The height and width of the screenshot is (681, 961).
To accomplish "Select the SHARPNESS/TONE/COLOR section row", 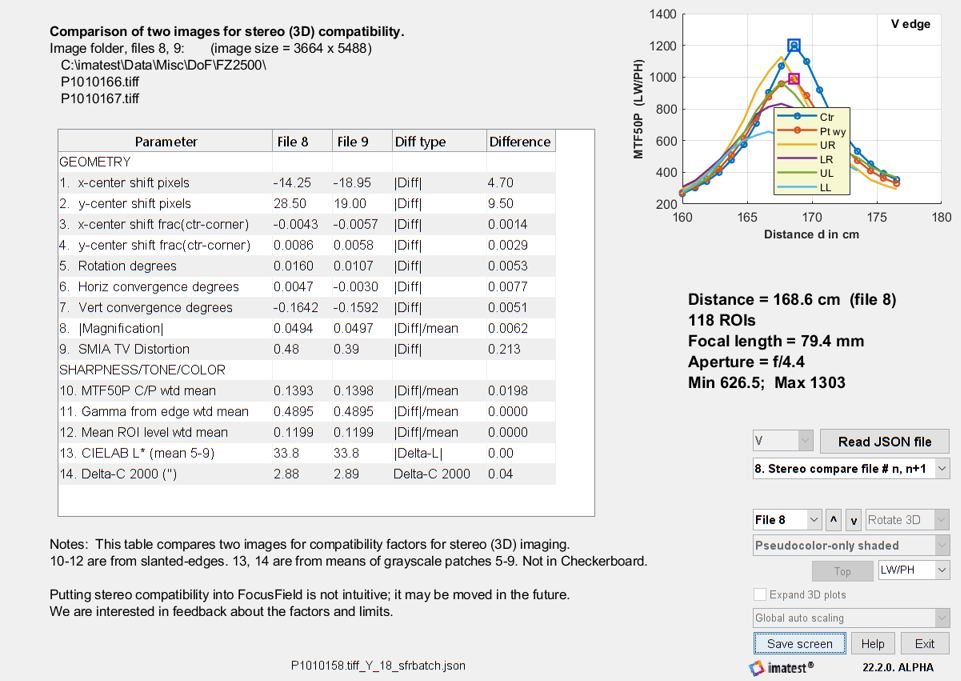I will 307,370.
